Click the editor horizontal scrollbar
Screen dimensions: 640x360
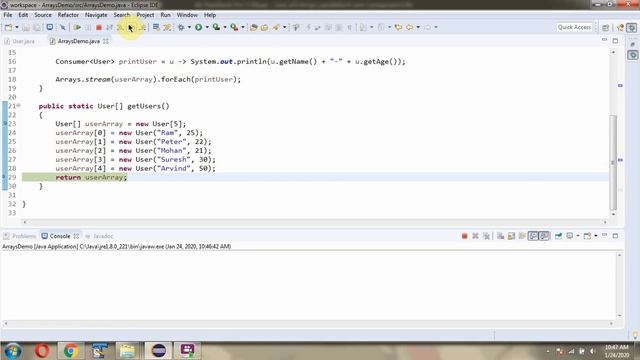click(314, 222)
